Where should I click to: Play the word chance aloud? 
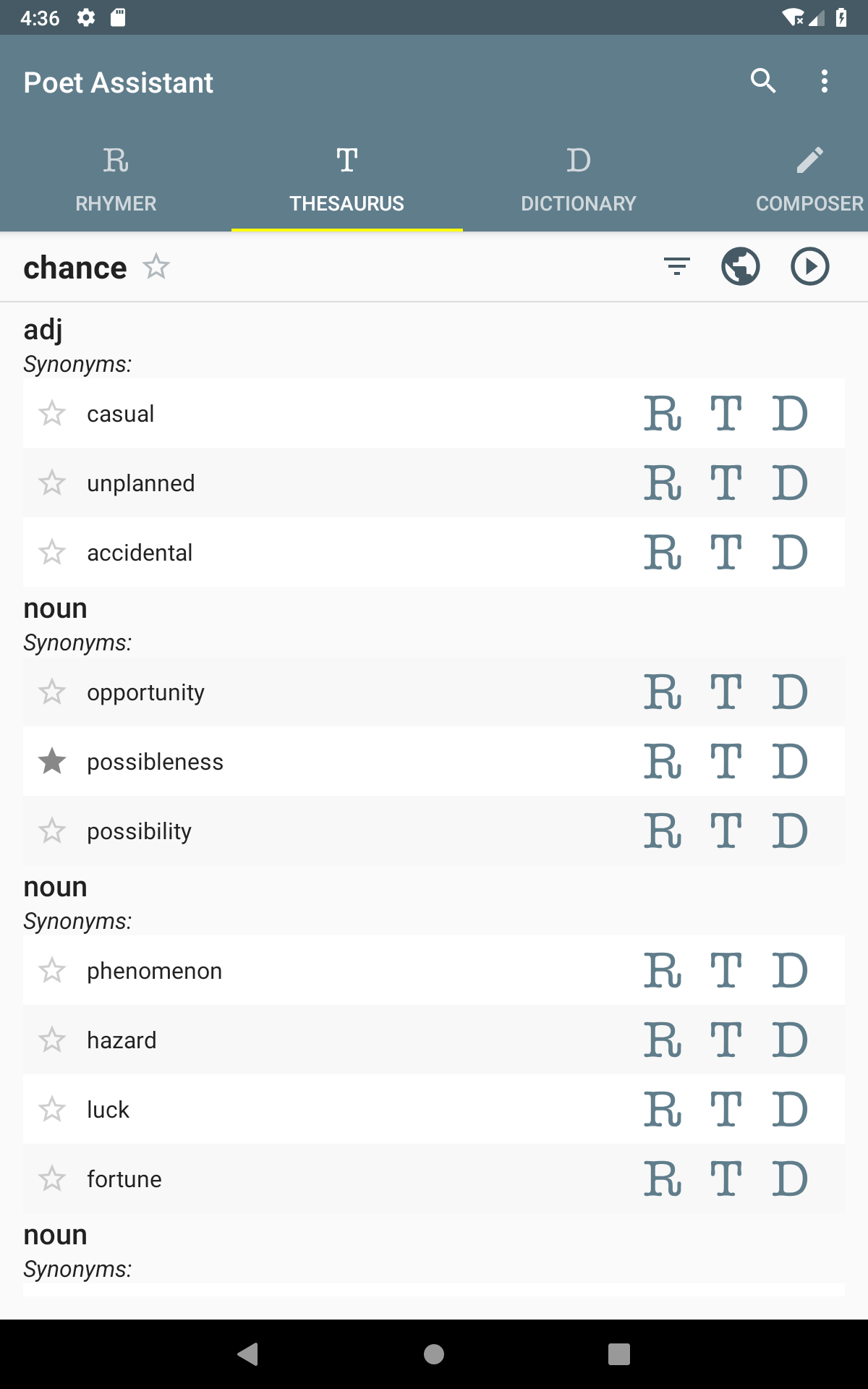point(809,266)
